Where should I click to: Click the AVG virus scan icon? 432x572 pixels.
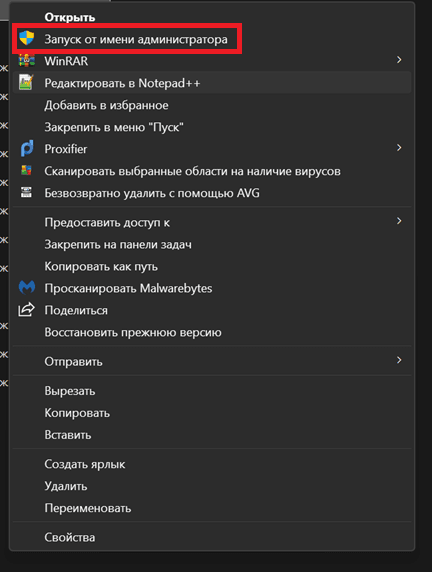pyautogui.click(x=26, y=170)
